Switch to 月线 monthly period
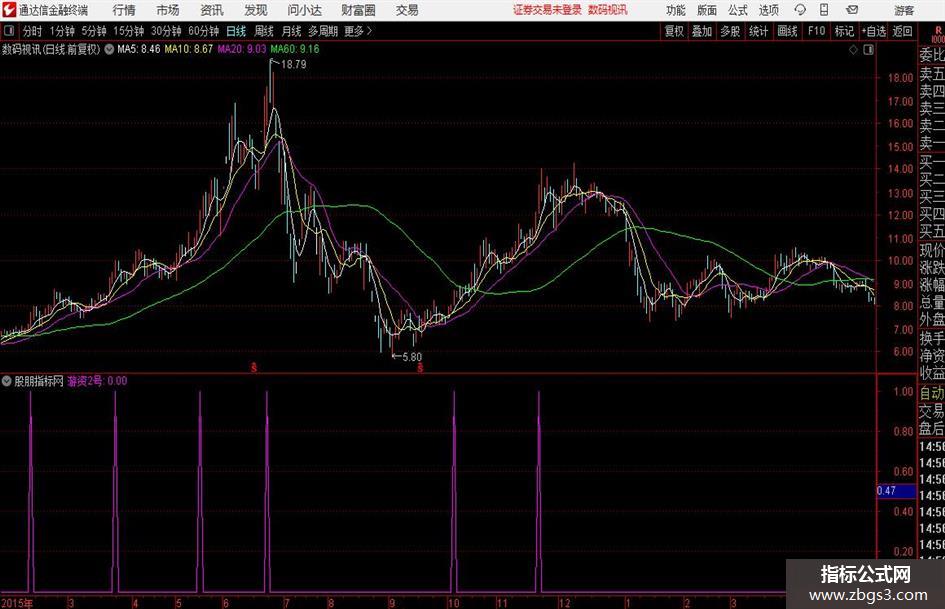This screenshot has width=945, height=609. (291, 31)
